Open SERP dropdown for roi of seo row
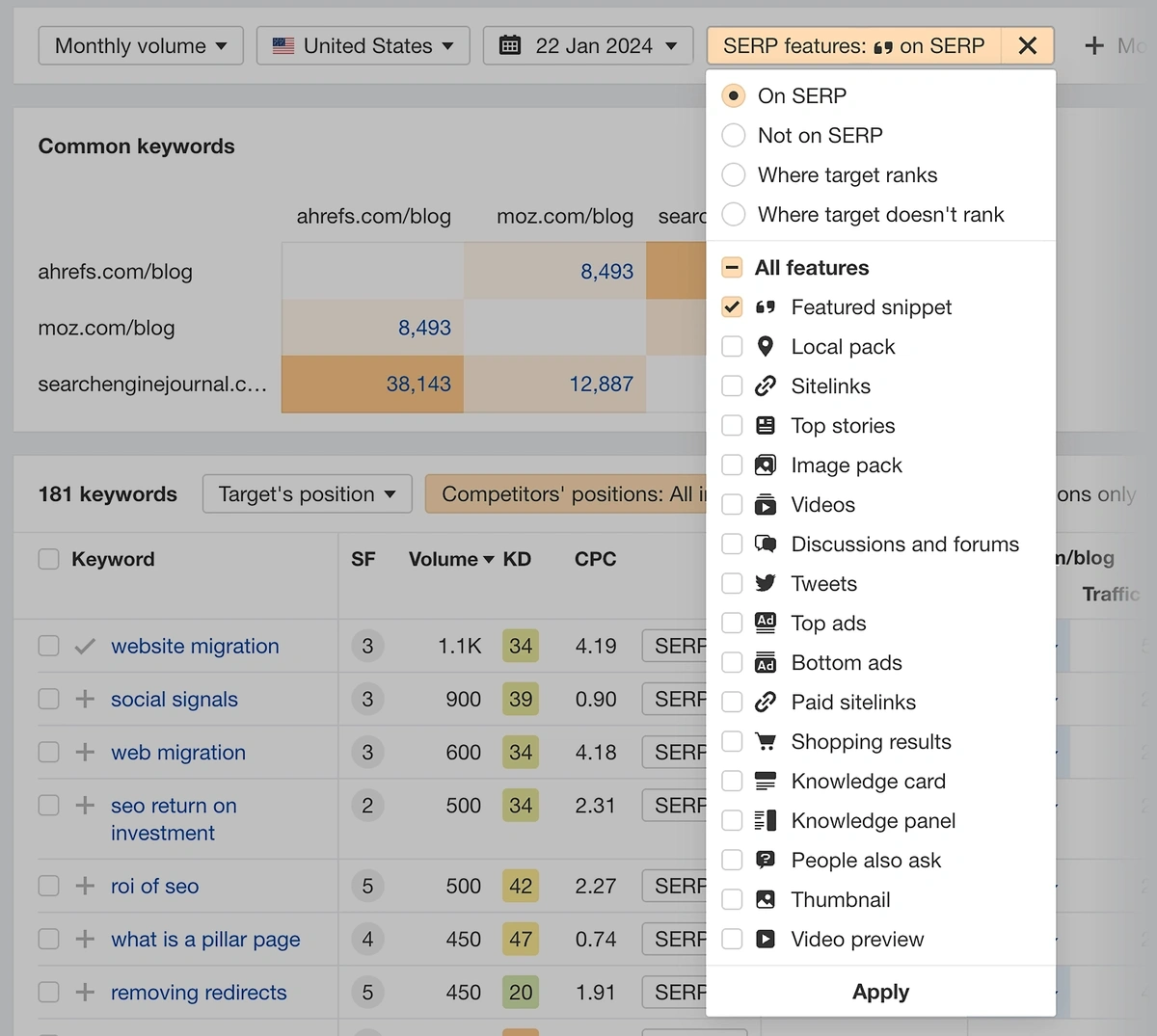This screenshot has width=1157, height=1036. click(675, 886)
